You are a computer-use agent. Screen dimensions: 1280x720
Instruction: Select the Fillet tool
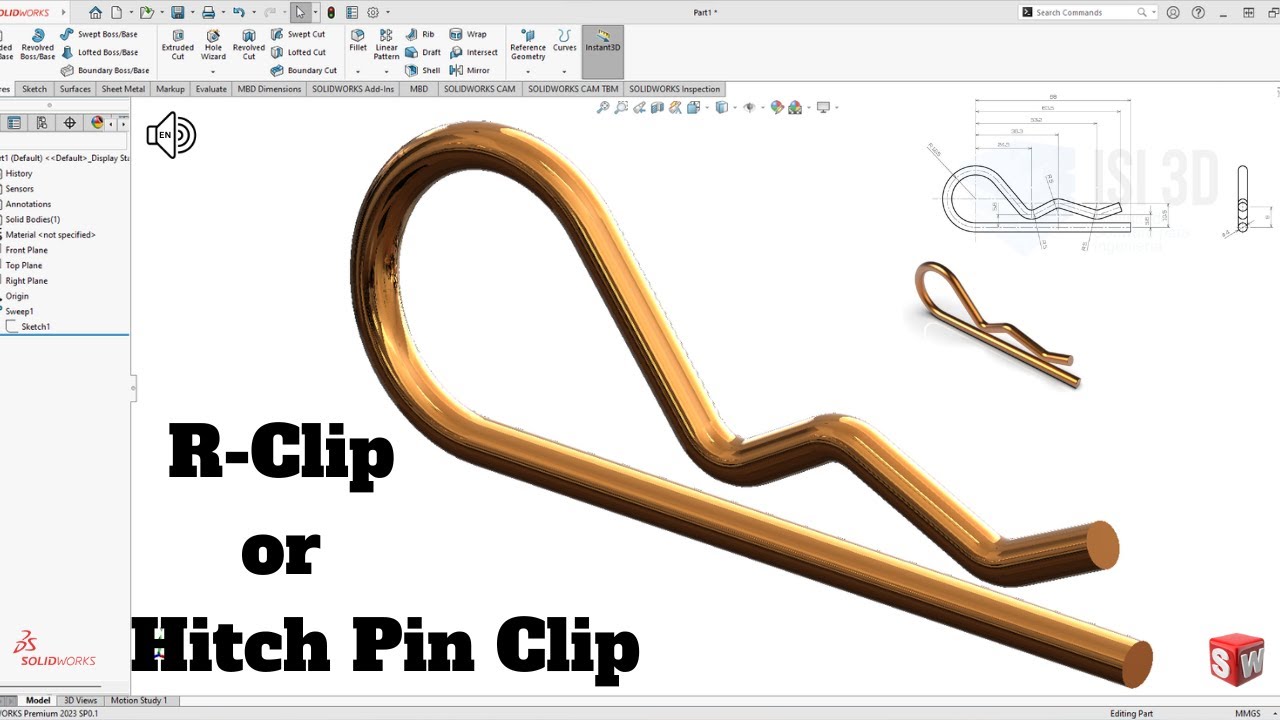[x=358, y=40]
